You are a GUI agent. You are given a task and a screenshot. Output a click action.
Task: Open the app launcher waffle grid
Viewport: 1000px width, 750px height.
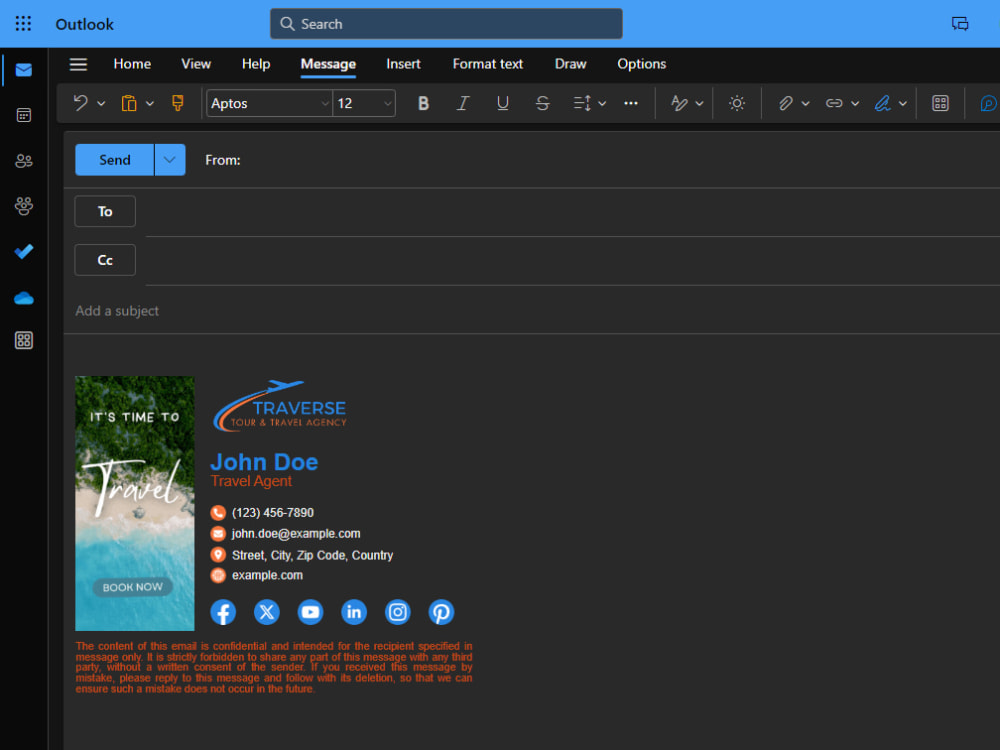[x=24, y=24]
